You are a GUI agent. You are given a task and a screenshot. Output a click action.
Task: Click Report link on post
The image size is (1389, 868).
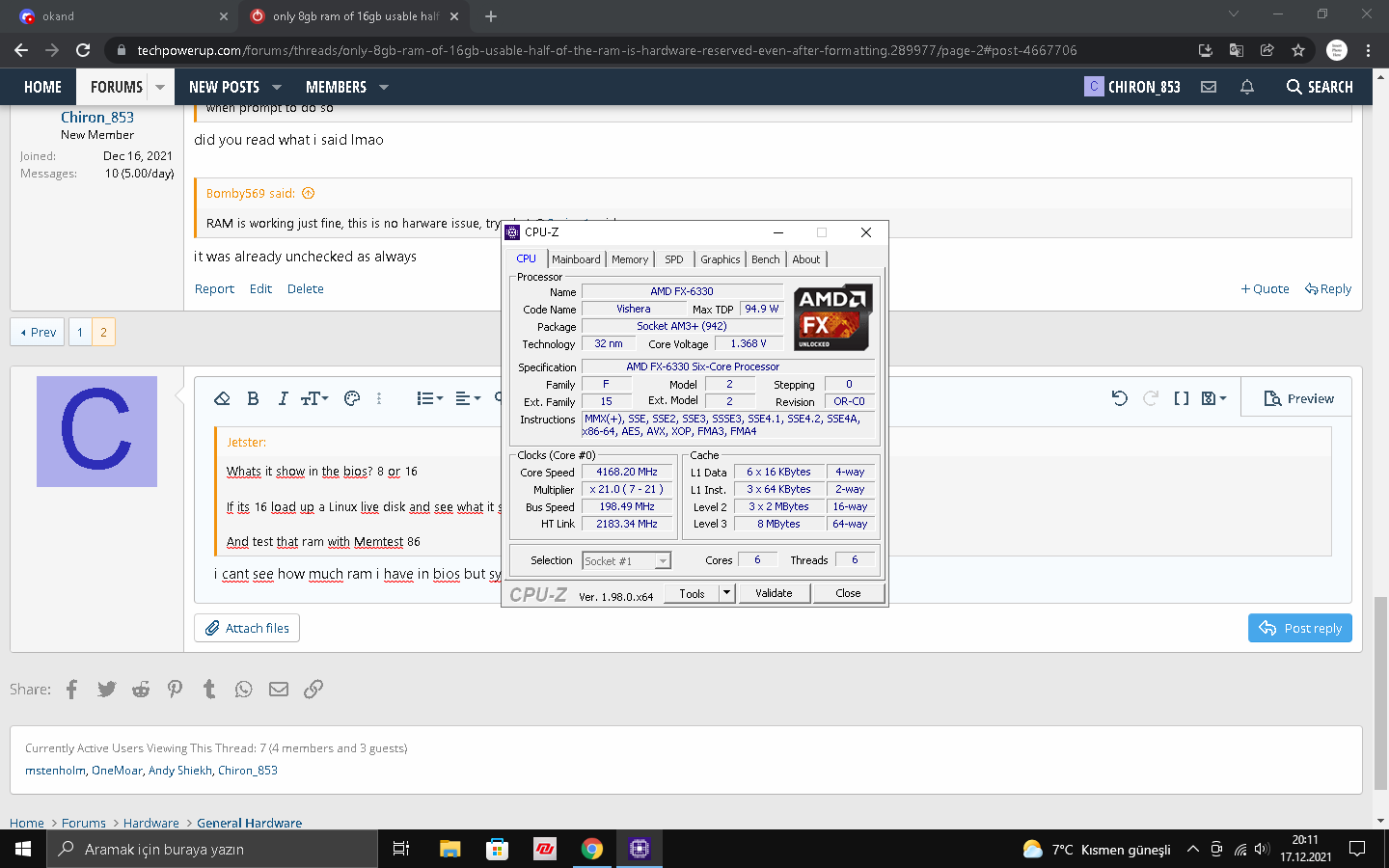(214, 288)
